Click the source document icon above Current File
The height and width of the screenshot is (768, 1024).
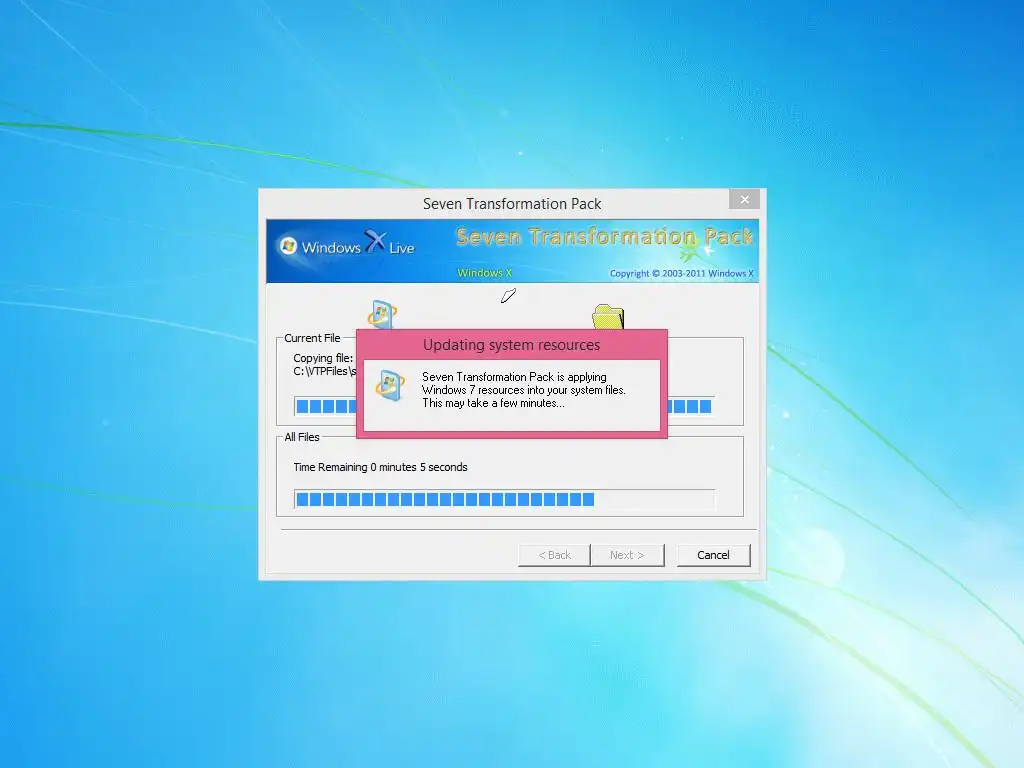pos(382,314)
